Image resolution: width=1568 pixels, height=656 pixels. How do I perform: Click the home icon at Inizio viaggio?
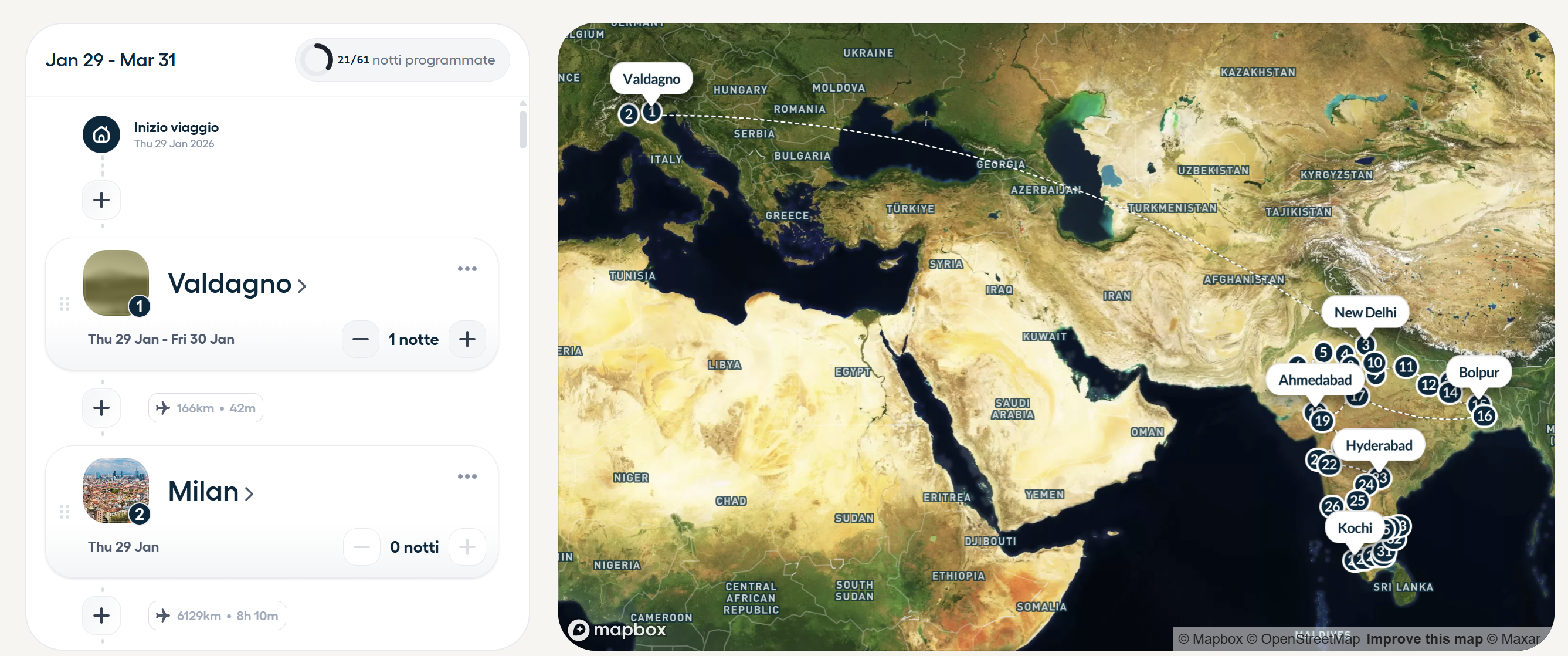[101, 134]
